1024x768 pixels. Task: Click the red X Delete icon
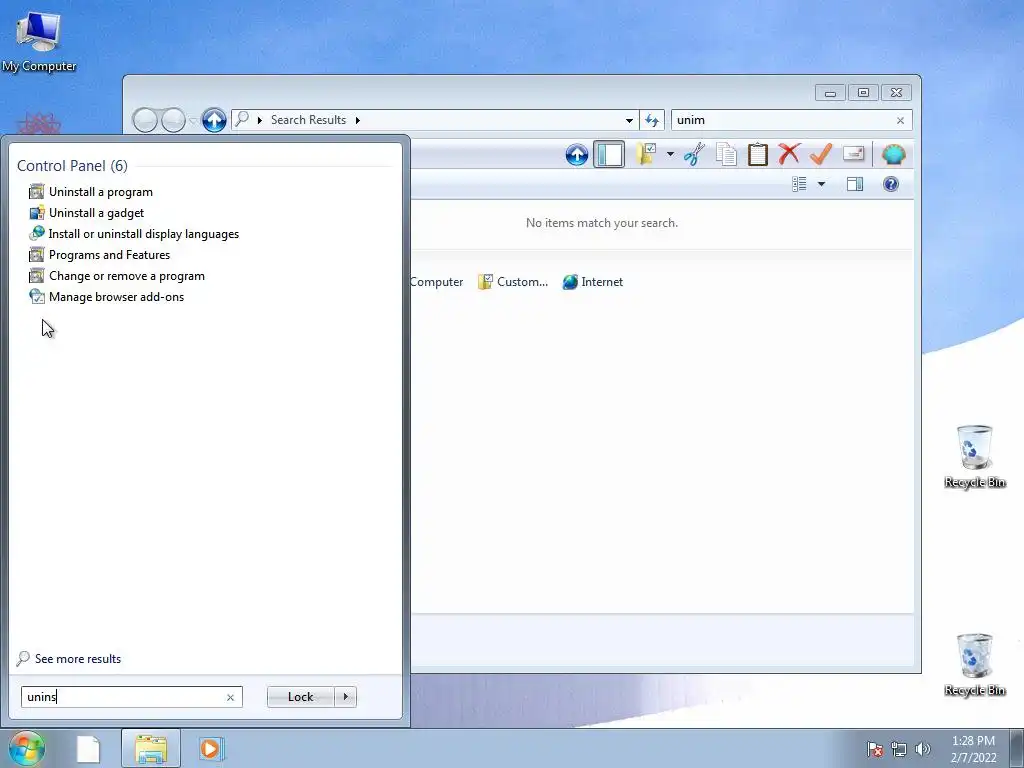pyautogui.click(x=789, y=154)
